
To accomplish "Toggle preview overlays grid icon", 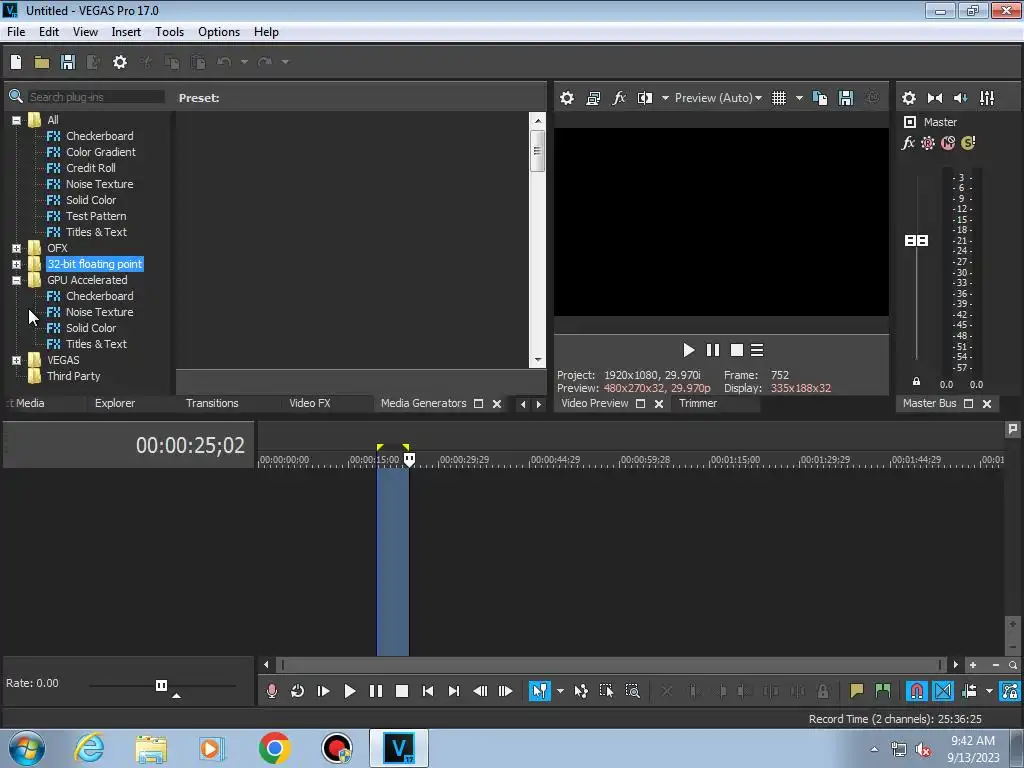I will pos(778,98).
